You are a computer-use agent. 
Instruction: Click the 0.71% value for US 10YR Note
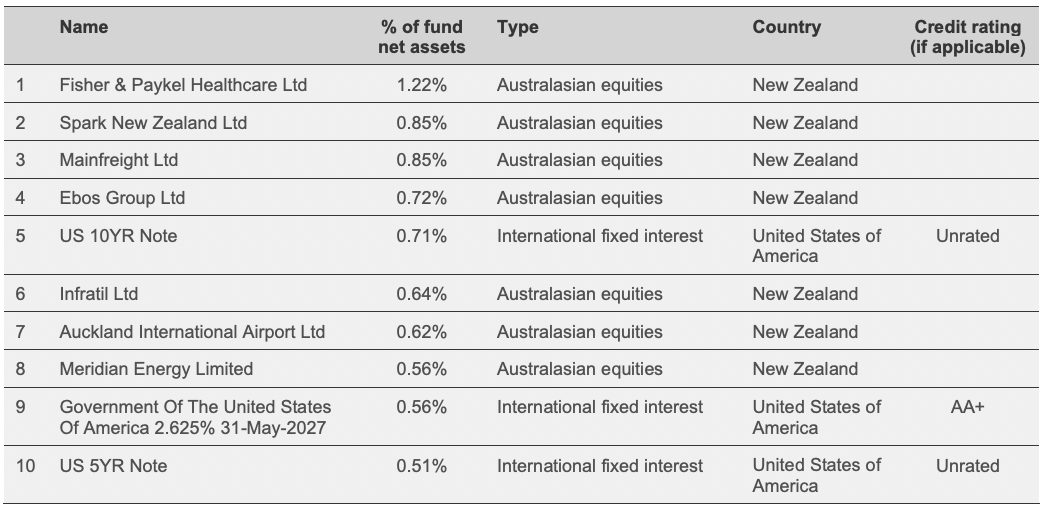click(x=421, y=236)
